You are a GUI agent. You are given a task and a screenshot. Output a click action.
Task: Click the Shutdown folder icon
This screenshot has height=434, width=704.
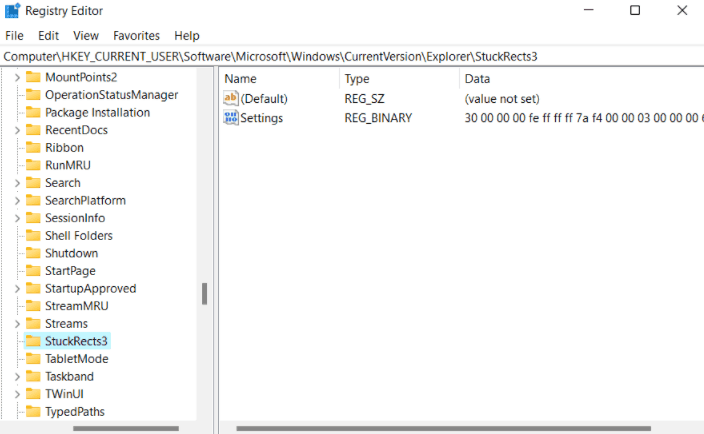click(x=33, y=253)
